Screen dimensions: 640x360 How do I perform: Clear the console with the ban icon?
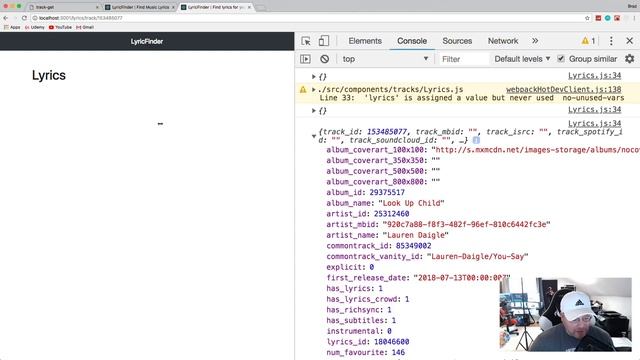click(x=324, y=59)
